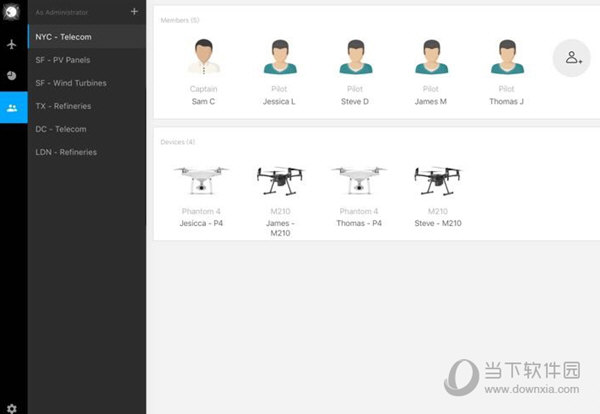Screen dimensions: 600x414
Task: Click the Captain role label
Action: tap(204, 89)
